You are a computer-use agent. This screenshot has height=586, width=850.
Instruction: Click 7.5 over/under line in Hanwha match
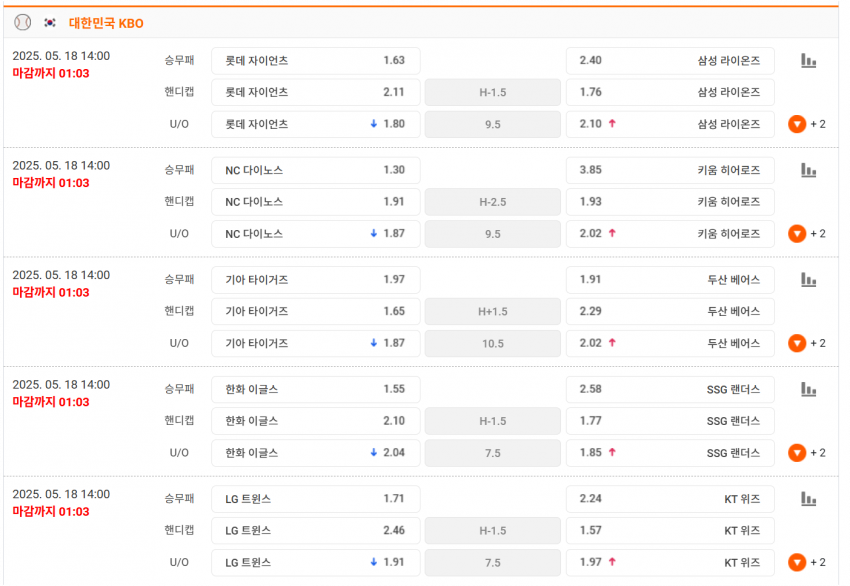(493, 453)
